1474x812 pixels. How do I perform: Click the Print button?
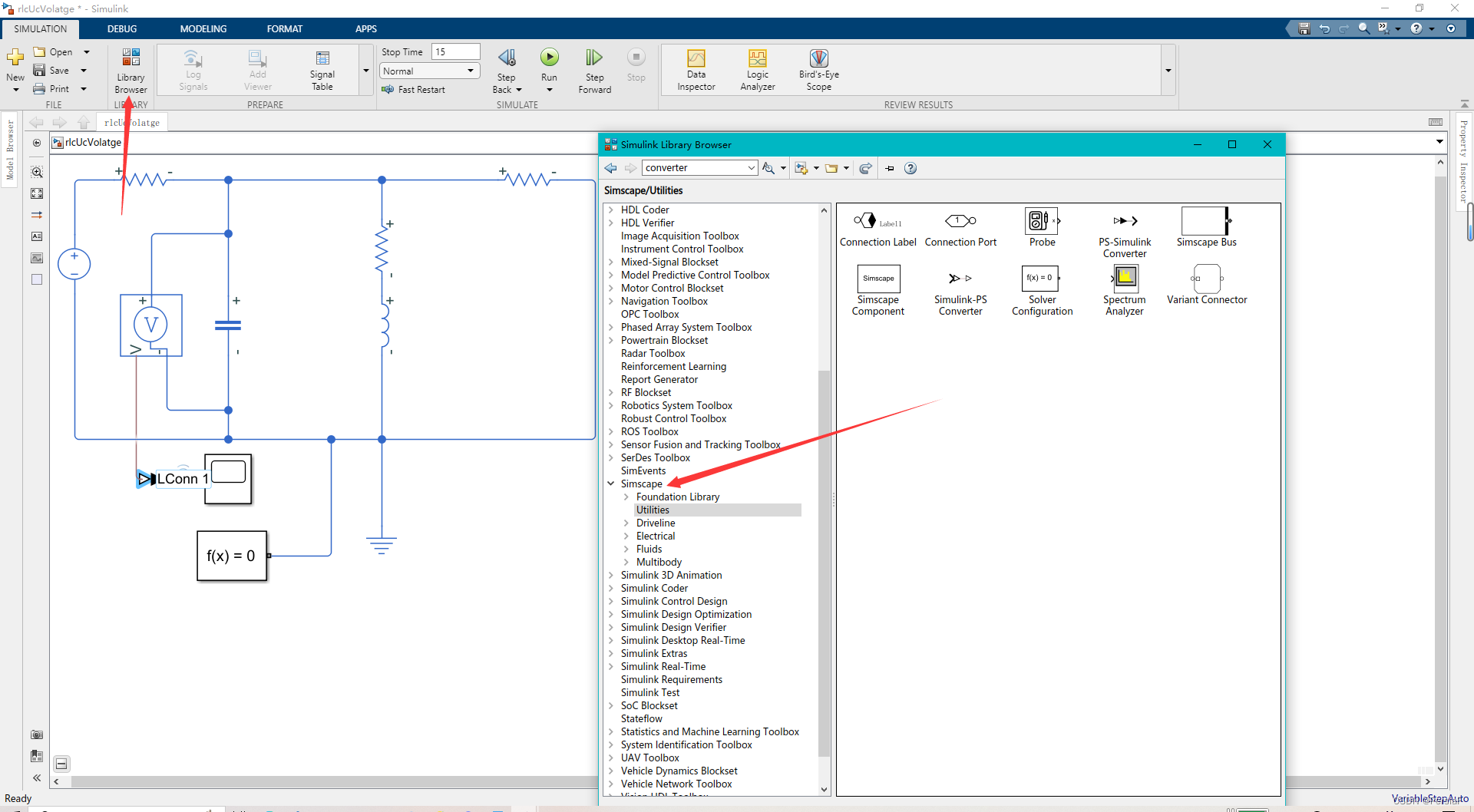click(x=51, y=89)
